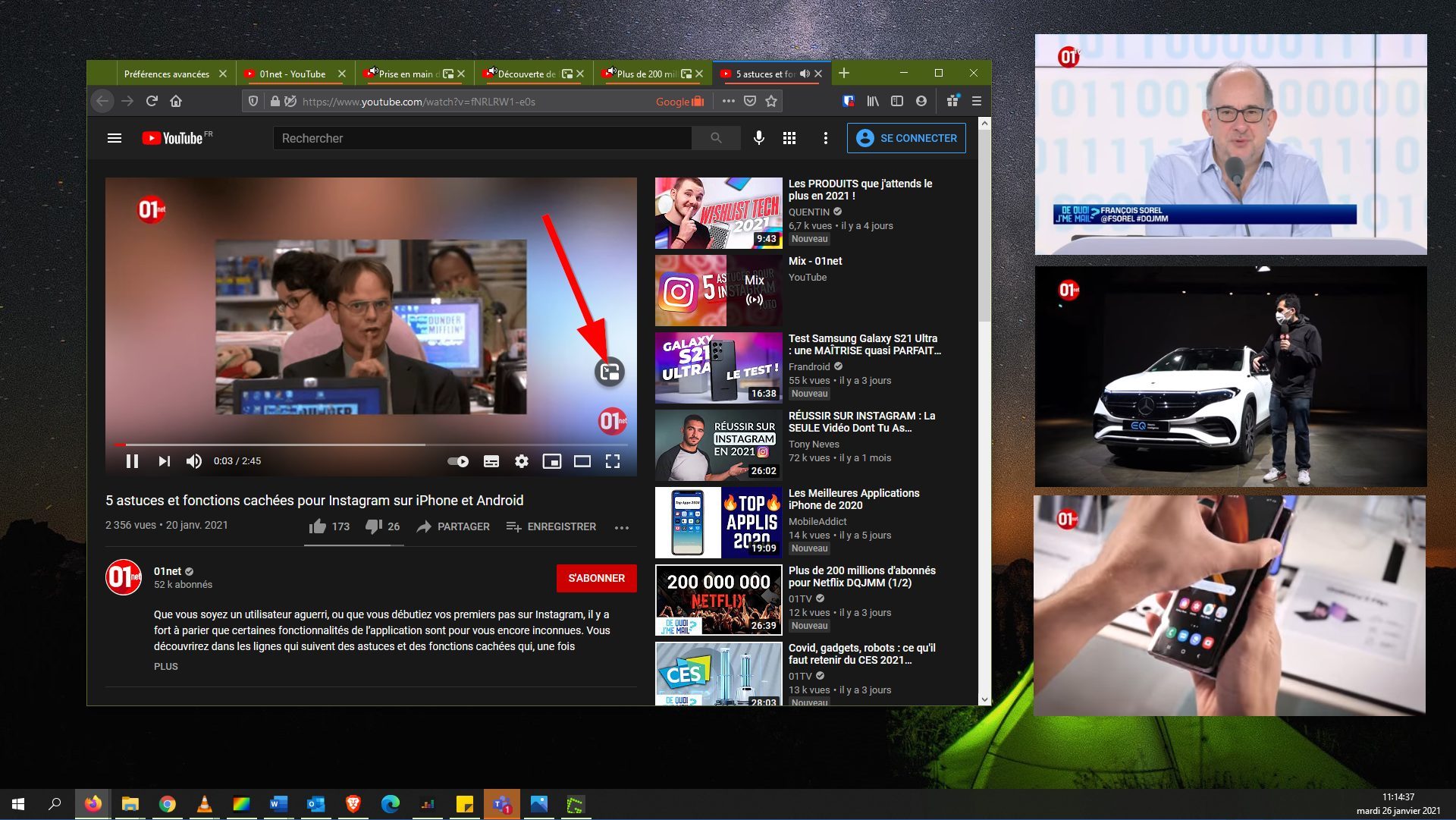The height and width of the screenshot is (820, 1456).
Task: Click PARTAGER to share the video
Action: (453, 526)
